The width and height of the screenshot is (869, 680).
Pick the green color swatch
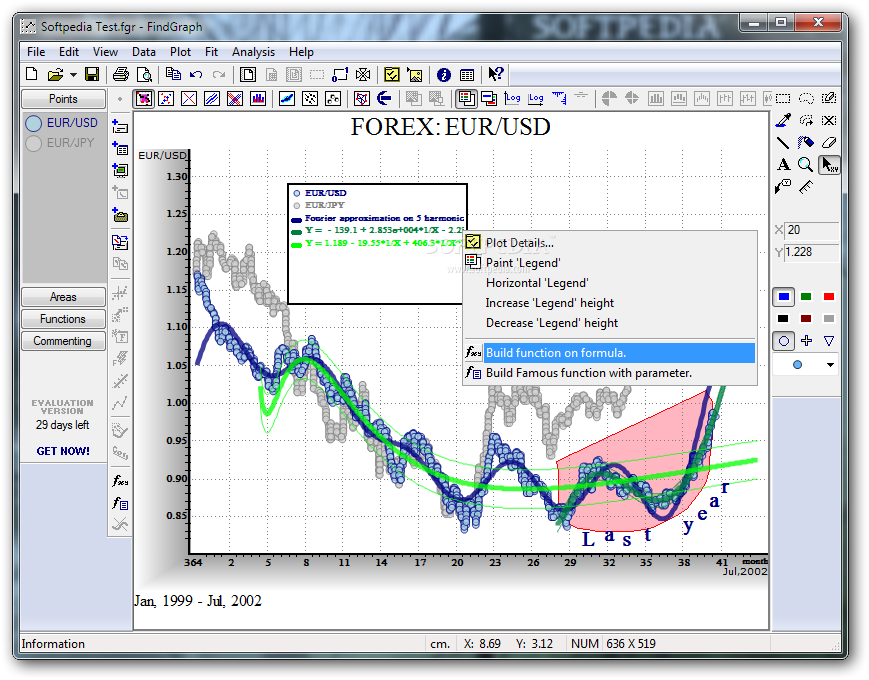[x=806, y=296]
